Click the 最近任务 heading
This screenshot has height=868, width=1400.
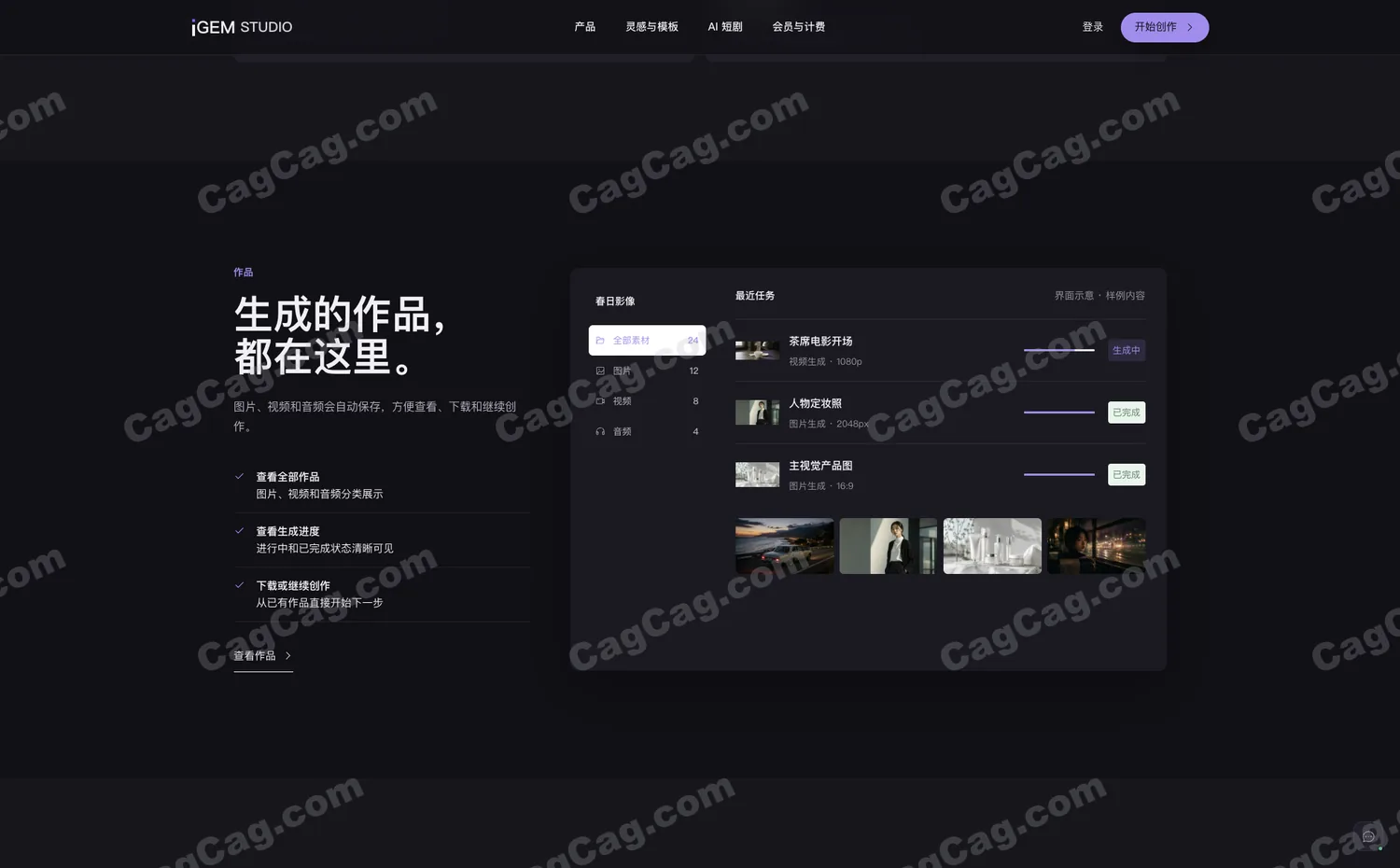point(755,296)
